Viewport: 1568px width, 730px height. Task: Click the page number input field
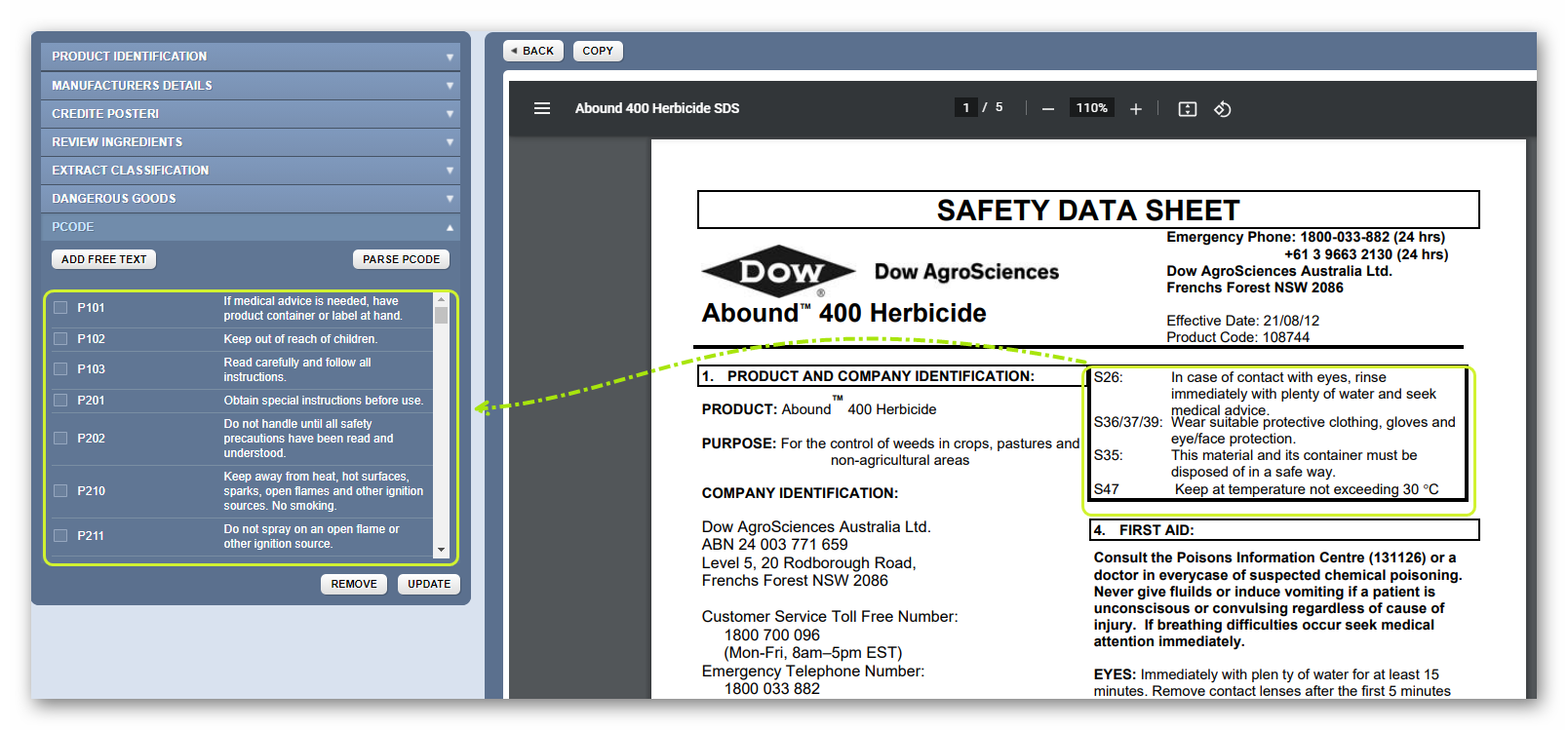[x=965, y=108]
